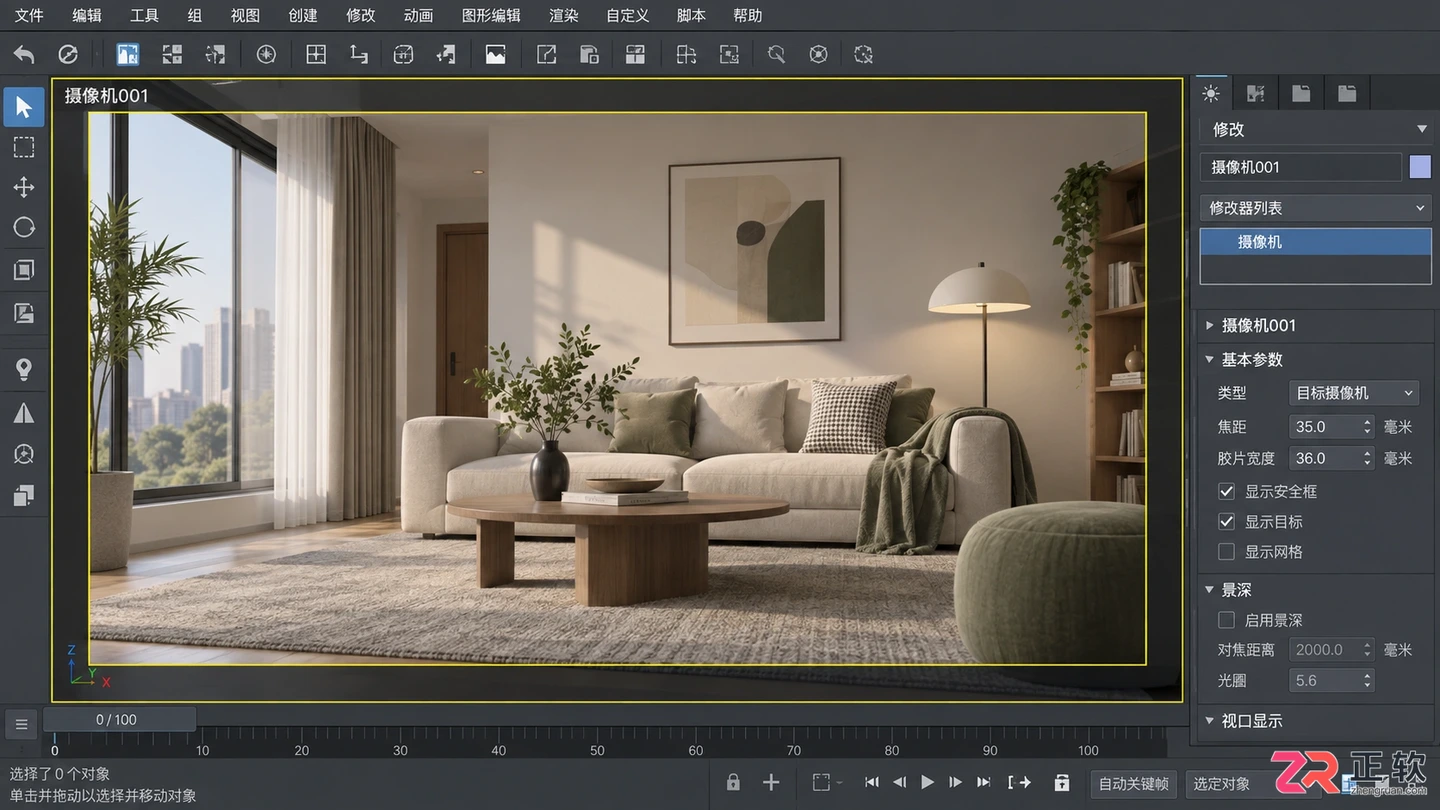Pick the rotate tool in left sidebar
1440x810 pixels.
[x=24, y=228]
